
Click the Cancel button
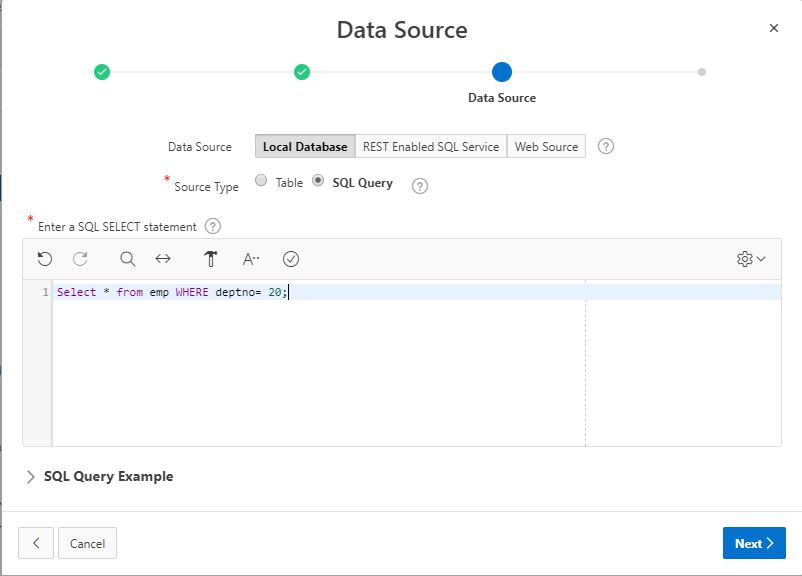pos(88,543)
